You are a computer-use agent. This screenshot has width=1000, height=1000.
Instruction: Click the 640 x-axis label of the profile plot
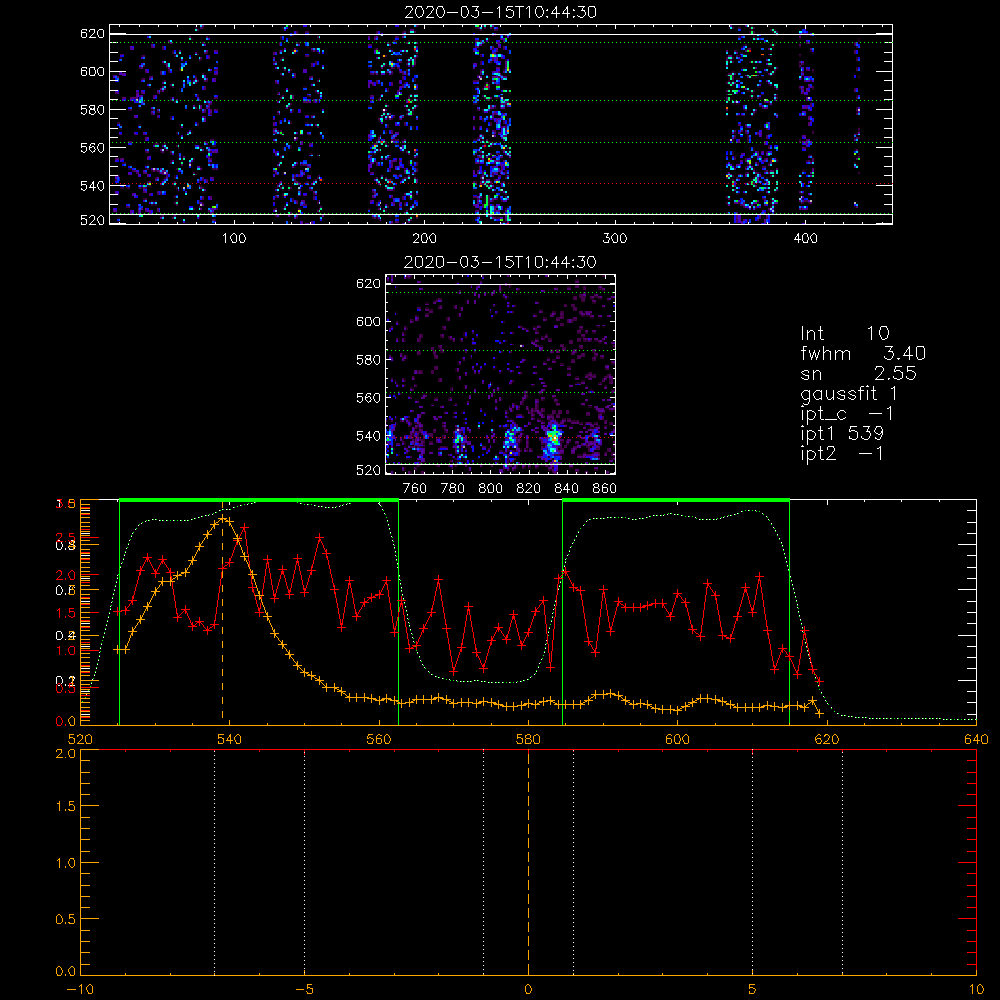[976, 739]
